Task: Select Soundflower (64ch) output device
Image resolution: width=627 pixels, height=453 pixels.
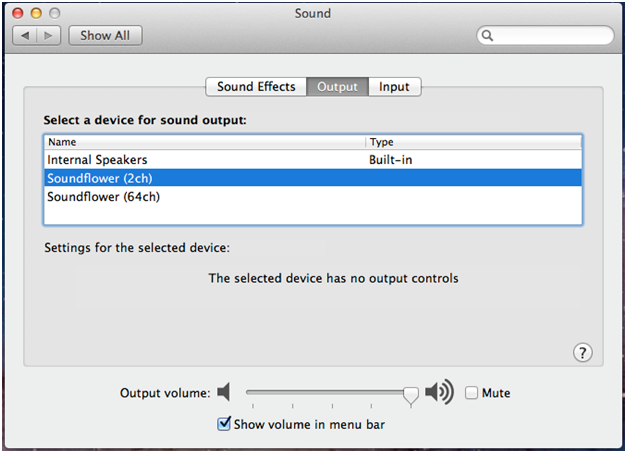Action: [313, 197]
